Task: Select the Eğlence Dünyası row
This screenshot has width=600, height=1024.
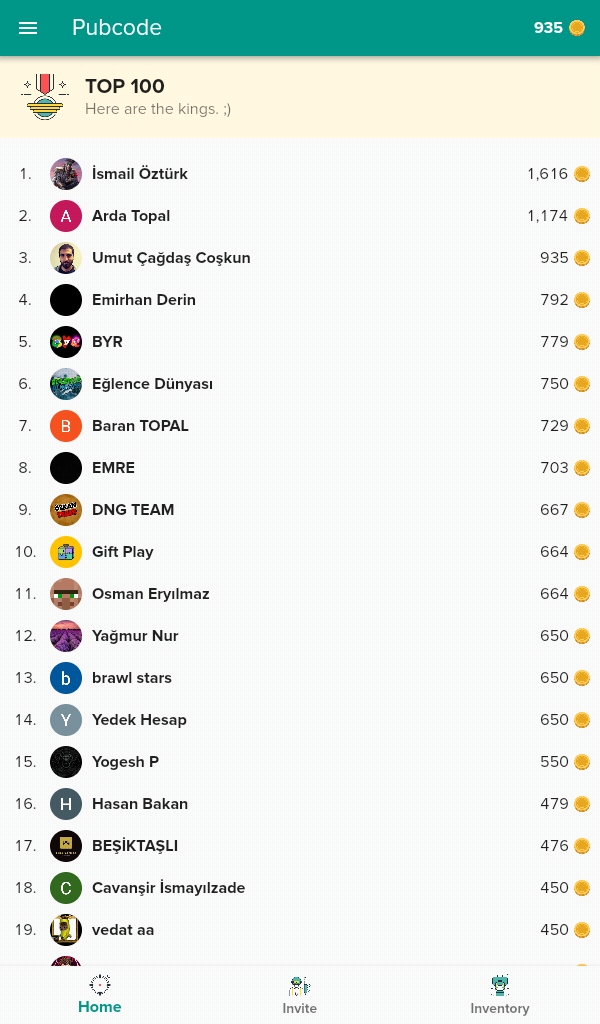Action: [300, 384]
